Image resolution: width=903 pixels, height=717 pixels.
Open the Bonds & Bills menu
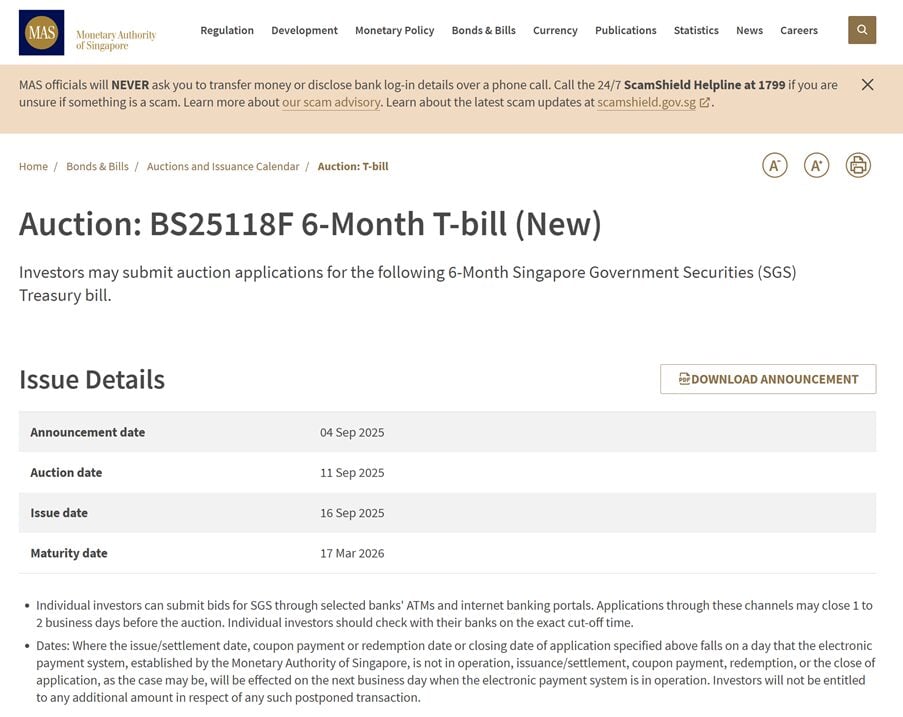(x=483, y=31)
